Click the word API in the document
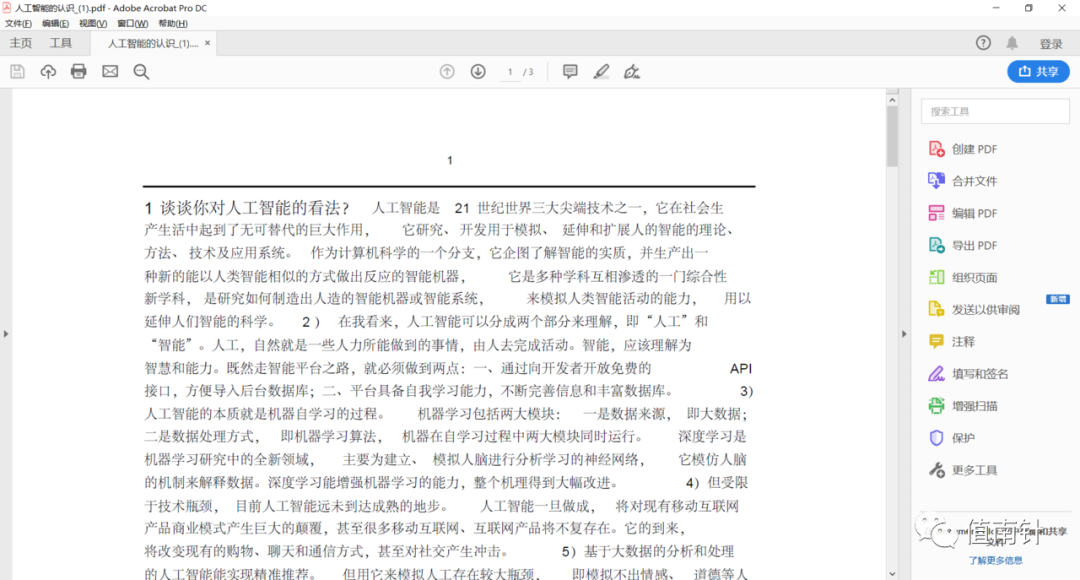Viewport: 1080px width, 580px height. (x=740, y=369)
